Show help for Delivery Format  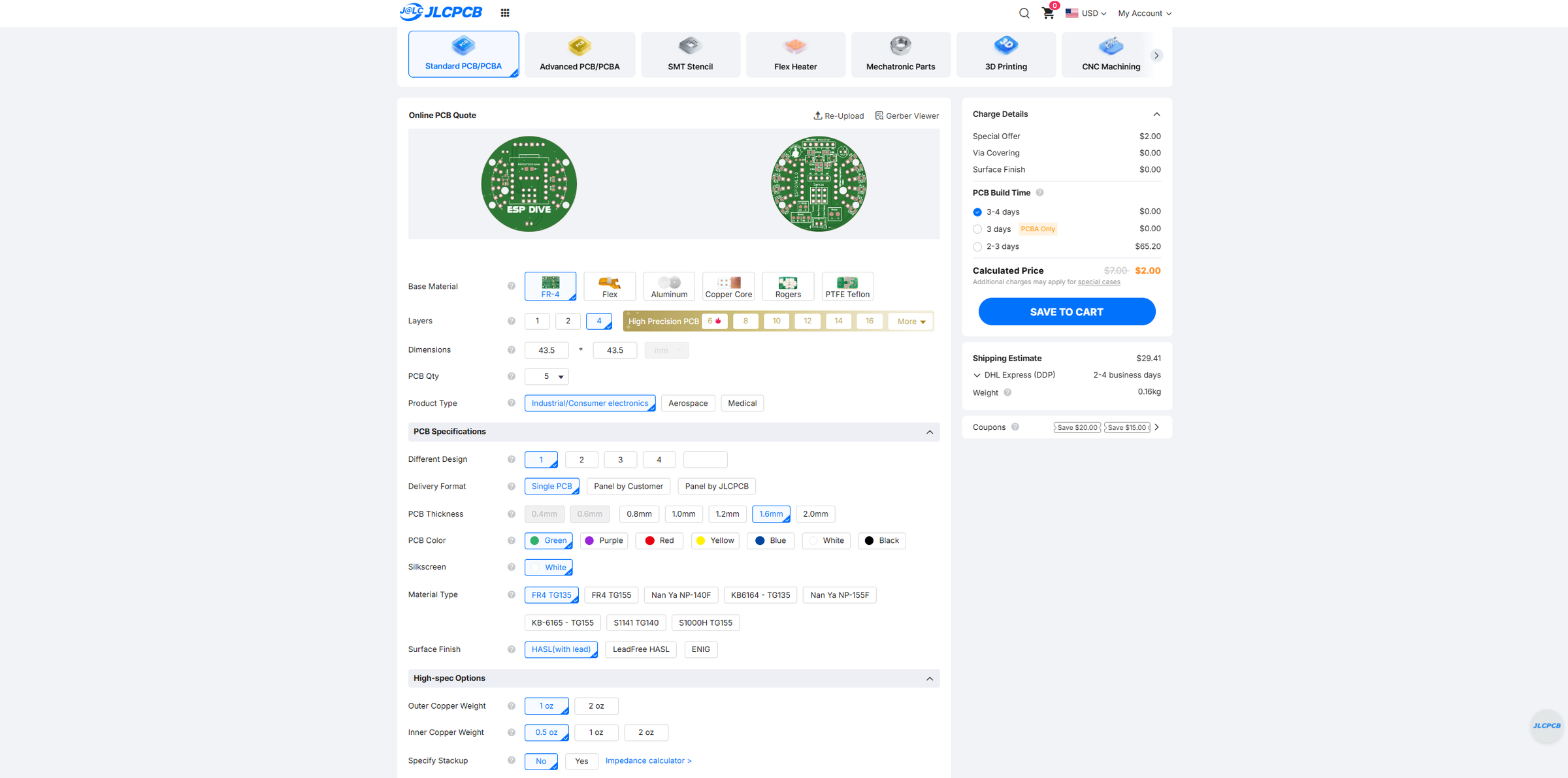(x=512, y=487)
